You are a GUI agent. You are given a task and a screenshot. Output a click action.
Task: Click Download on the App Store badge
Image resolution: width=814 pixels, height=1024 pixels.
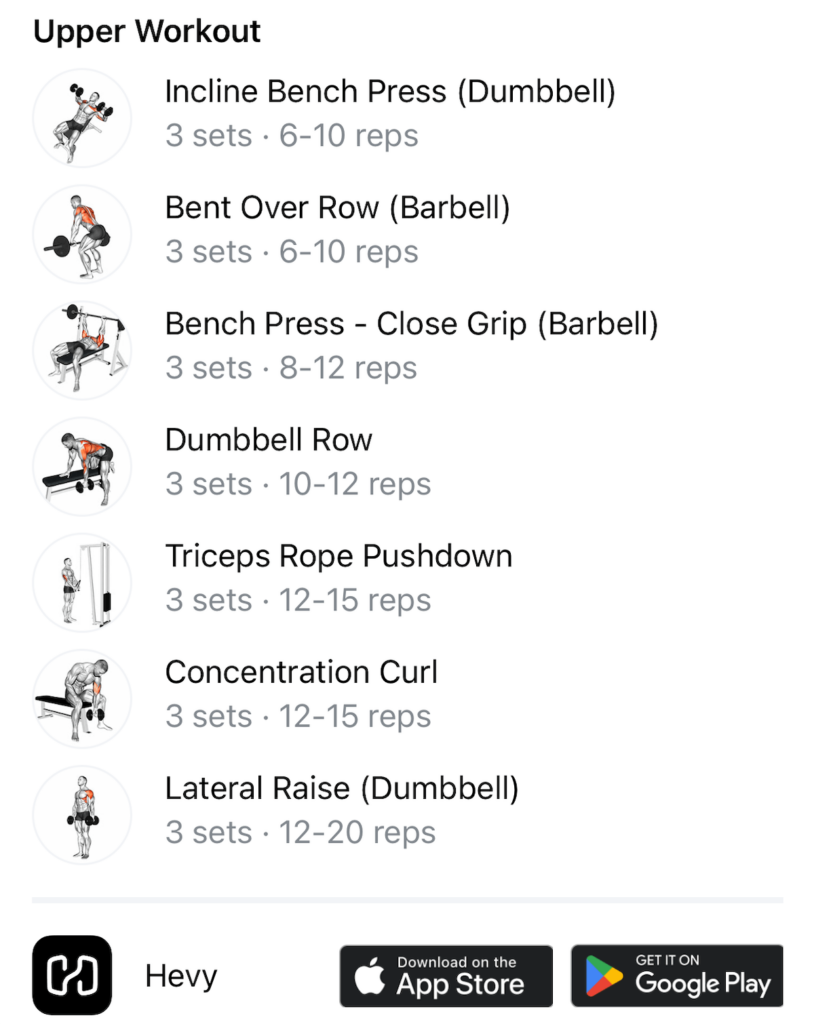(x=446, y=976)
